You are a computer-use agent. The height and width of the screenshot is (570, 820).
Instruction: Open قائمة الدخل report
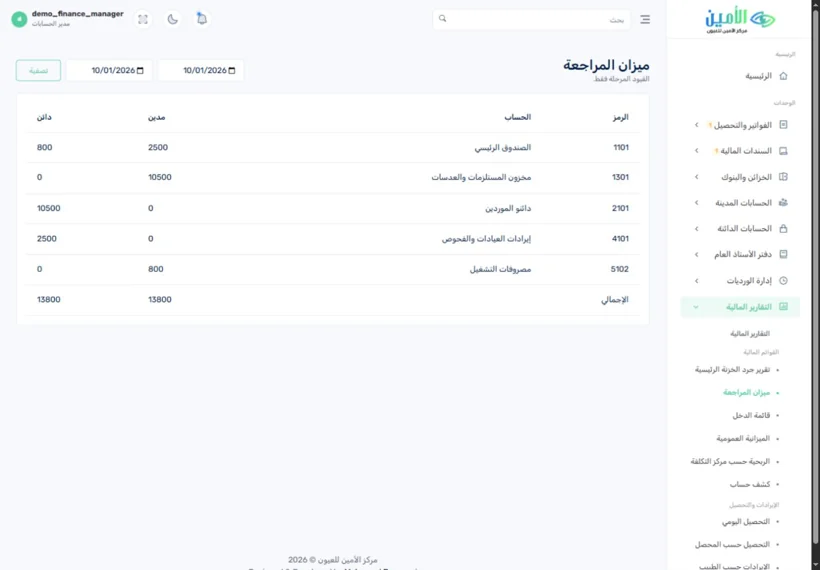tap(751, 415)
